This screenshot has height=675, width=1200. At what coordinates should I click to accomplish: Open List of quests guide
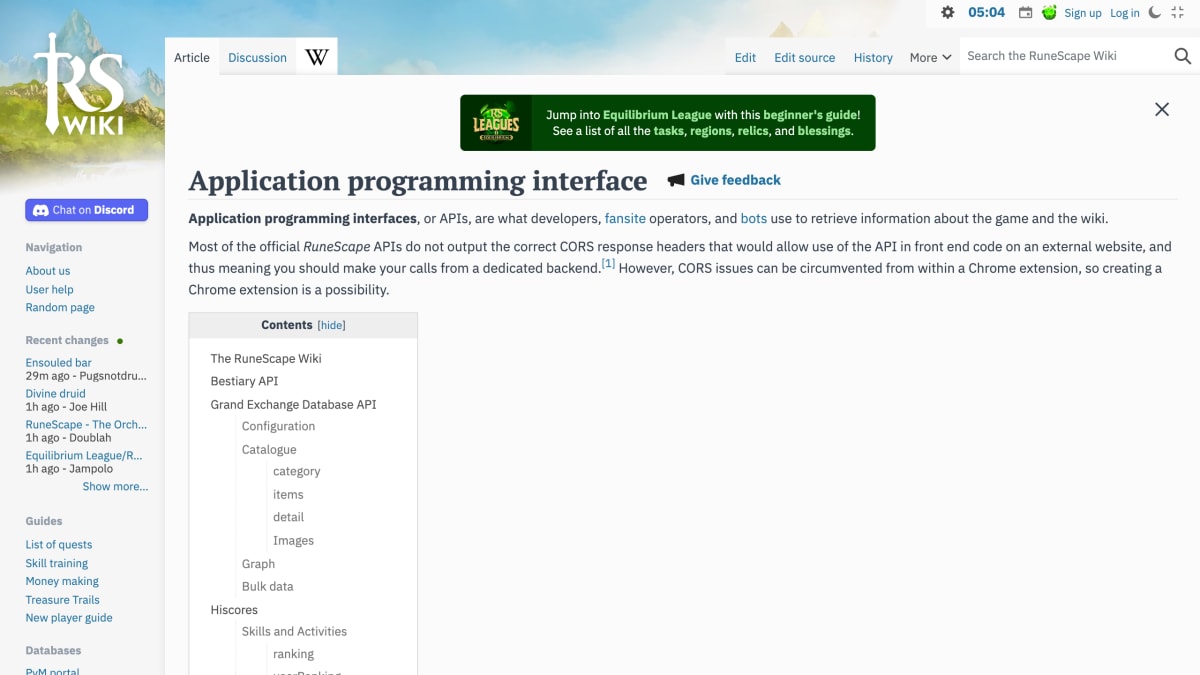[58, 544]
